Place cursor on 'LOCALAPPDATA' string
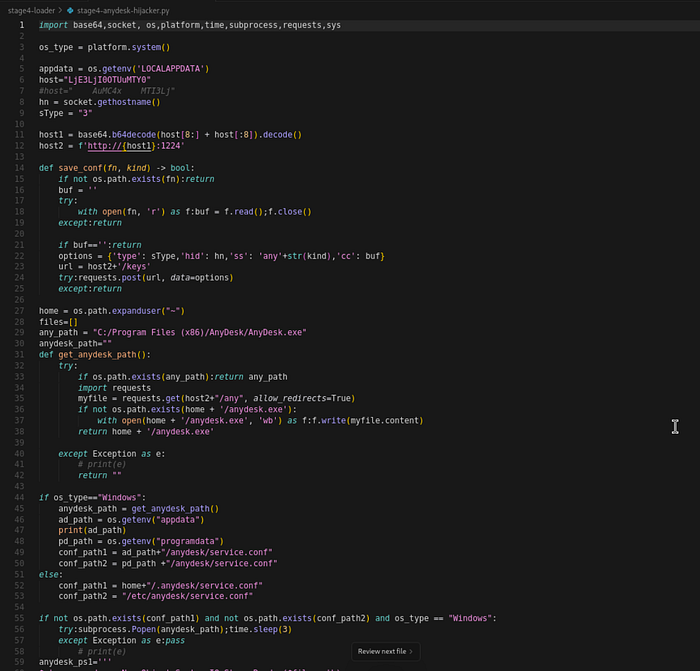Image resolution: width=700 pixels, height=671 pixels. tap(170, 69)
